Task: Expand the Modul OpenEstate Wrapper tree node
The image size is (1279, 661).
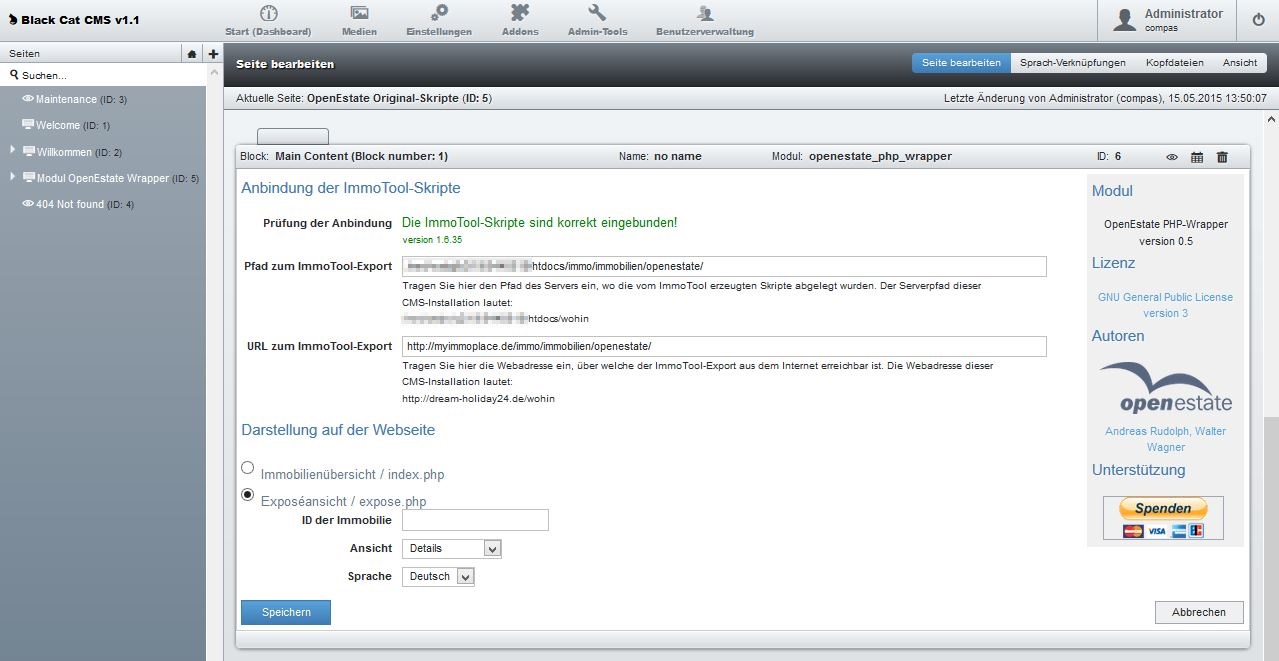Action: tap(13, 176)
